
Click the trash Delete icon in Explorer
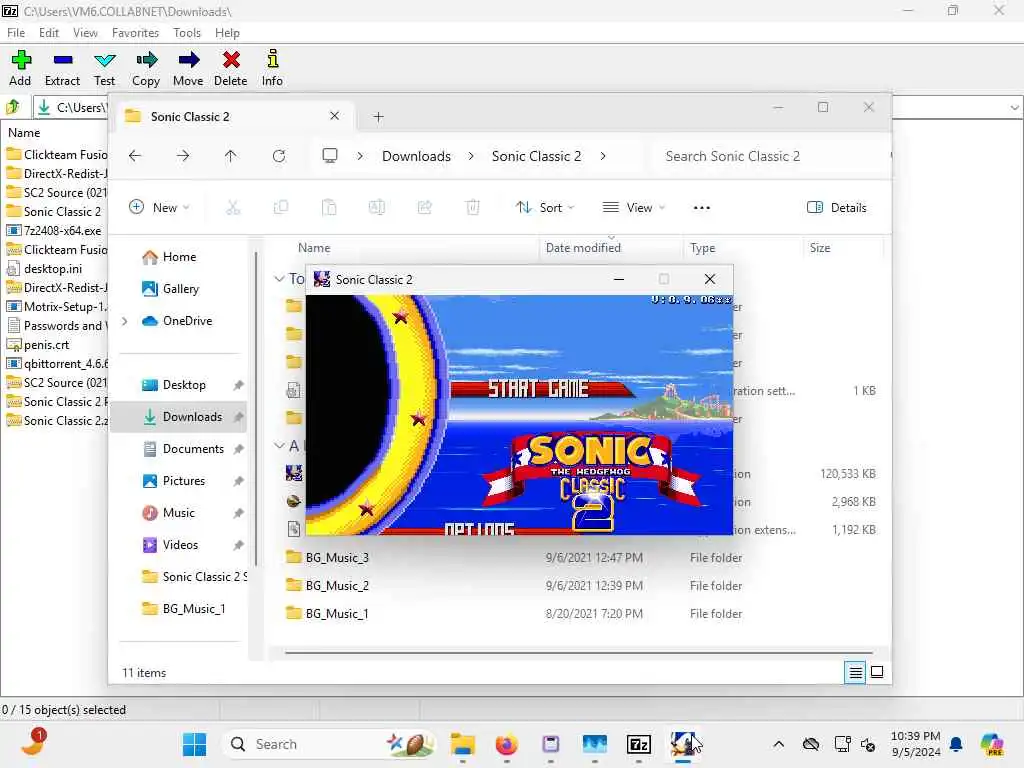473,208
